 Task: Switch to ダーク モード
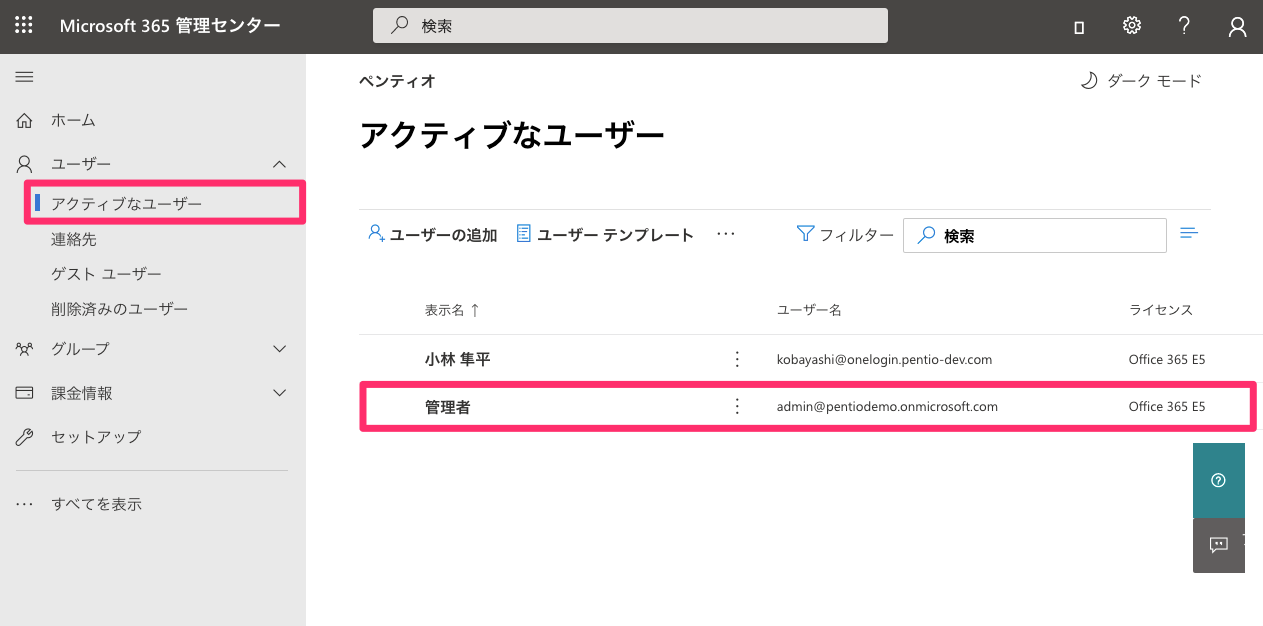[1141, 81]
